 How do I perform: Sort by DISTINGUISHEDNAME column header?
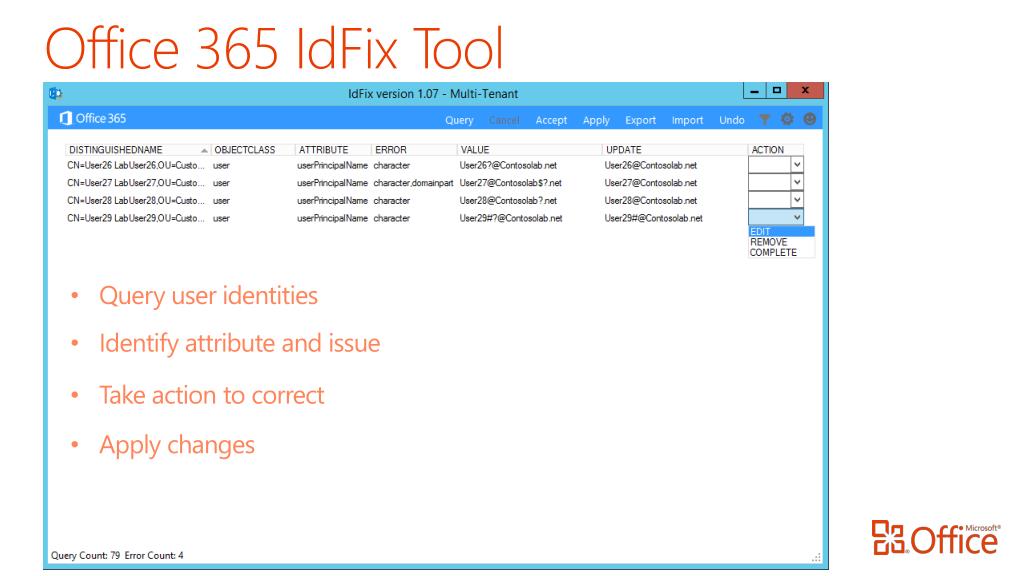(x=138, y=150)
